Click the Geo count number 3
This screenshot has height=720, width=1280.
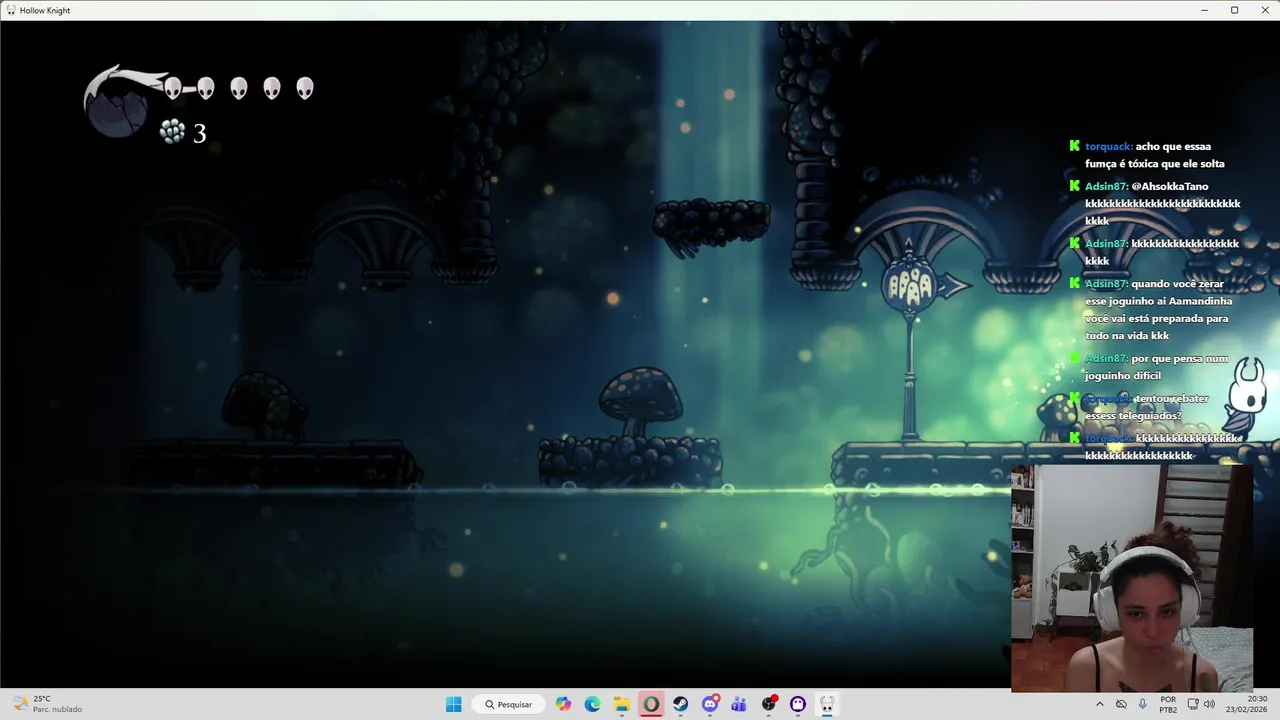(199, 133)
